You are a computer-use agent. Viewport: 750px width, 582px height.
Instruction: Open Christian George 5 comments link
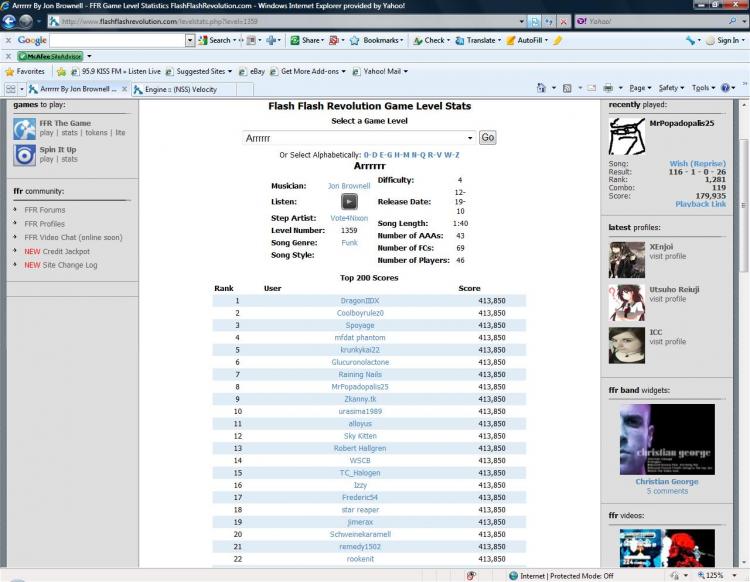pyautogui.click(x=667, y=491)
